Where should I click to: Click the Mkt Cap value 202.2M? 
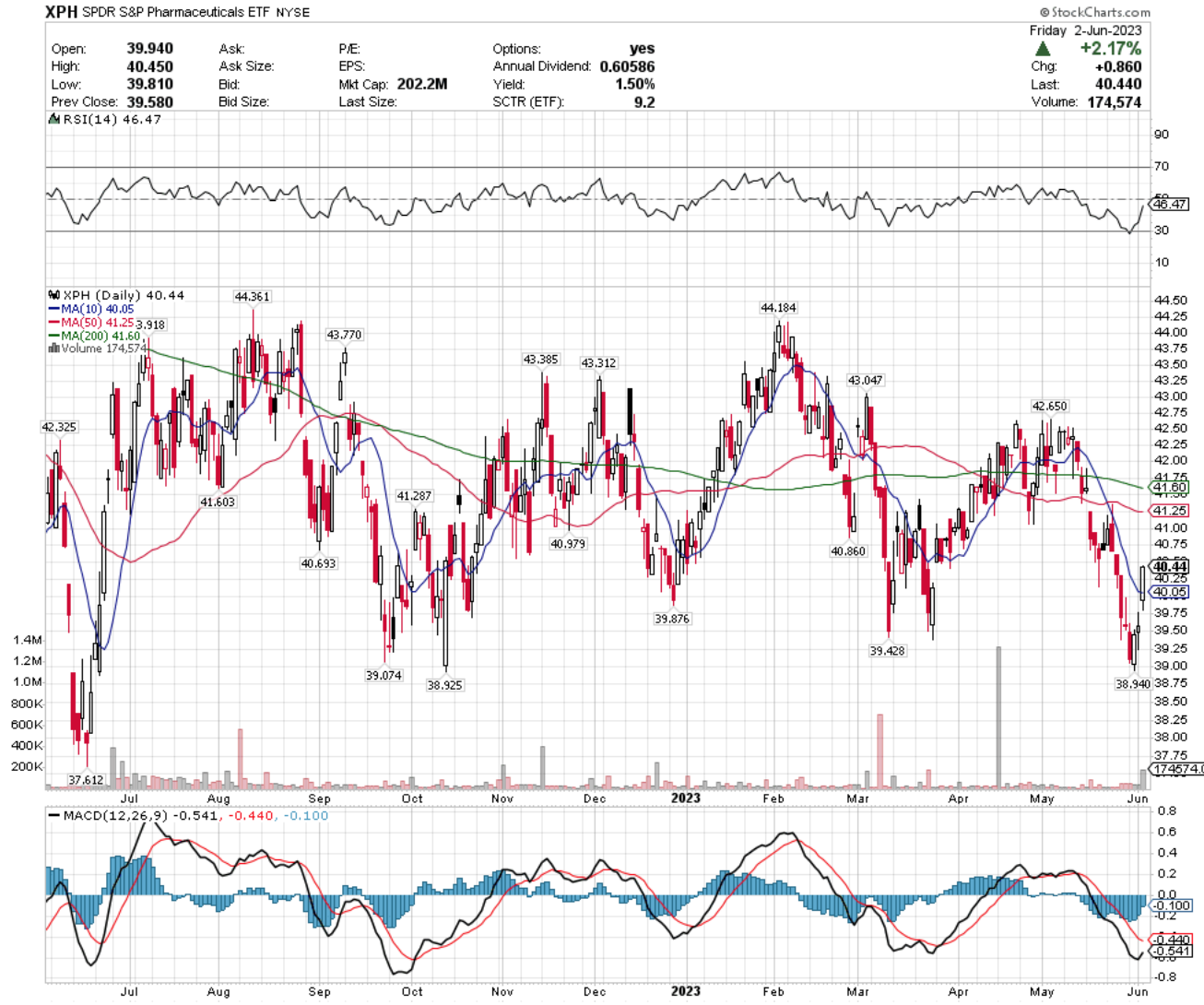[x=422, y=84]
